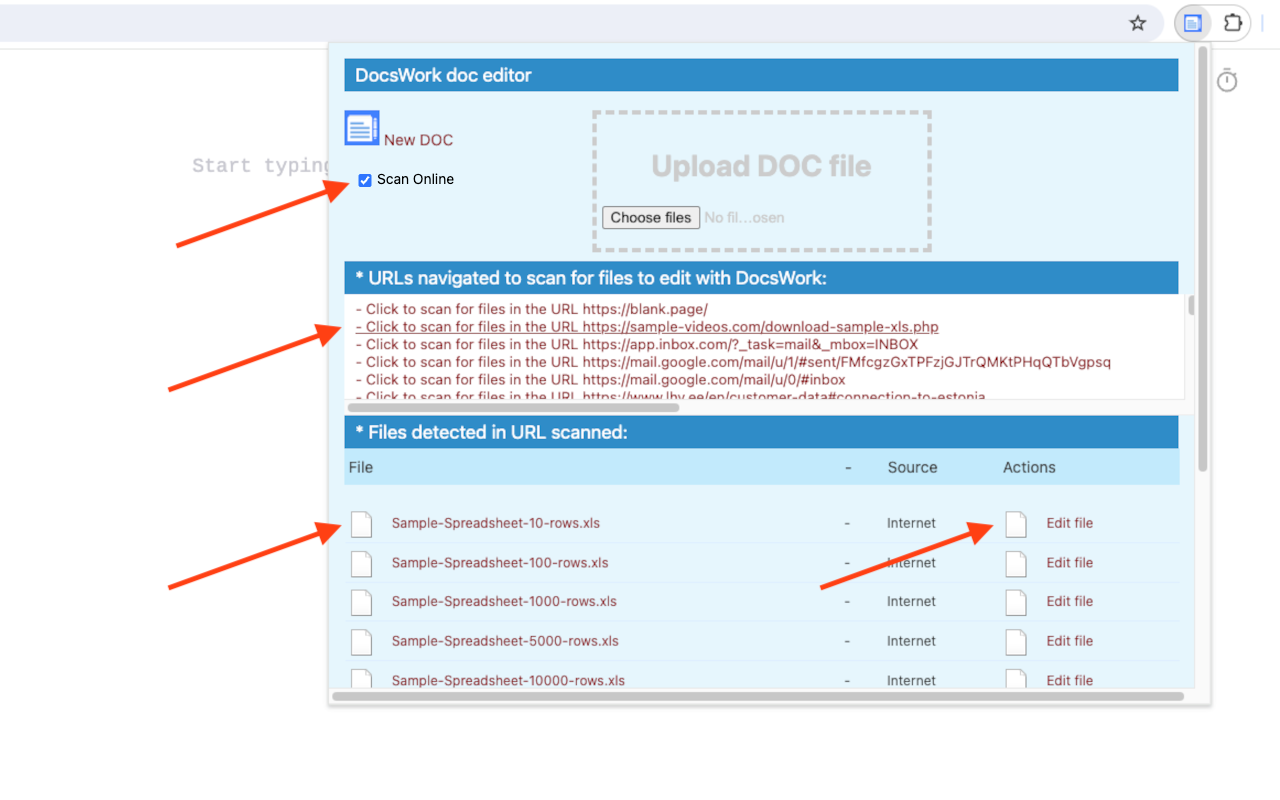Click Edit file for Sample-Spreadsheet-1000-rows.xls
Viewport: 1280px width, 800px height.
(x=1069, y=601)
